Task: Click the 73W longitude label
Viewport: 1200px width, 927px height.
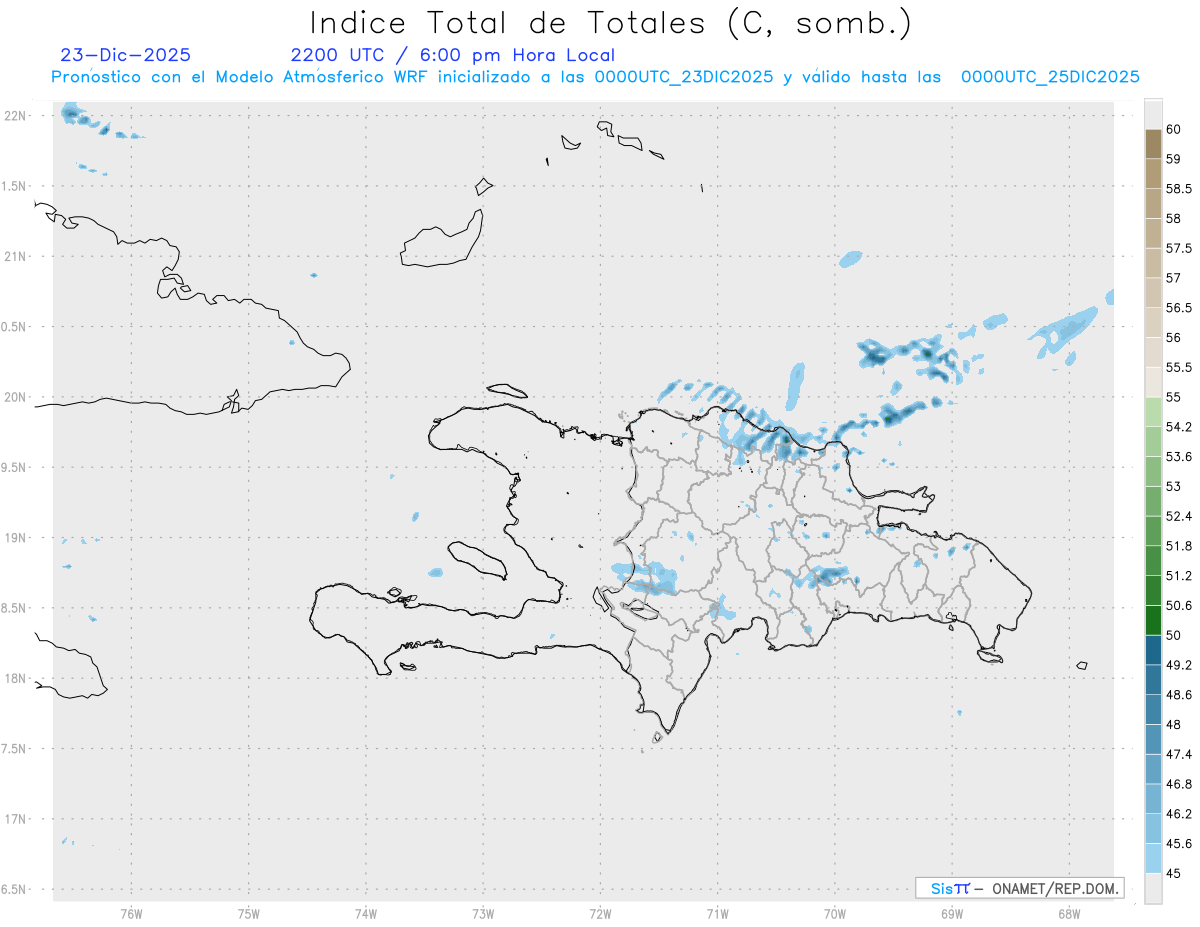Action: [x=483, y=913]
